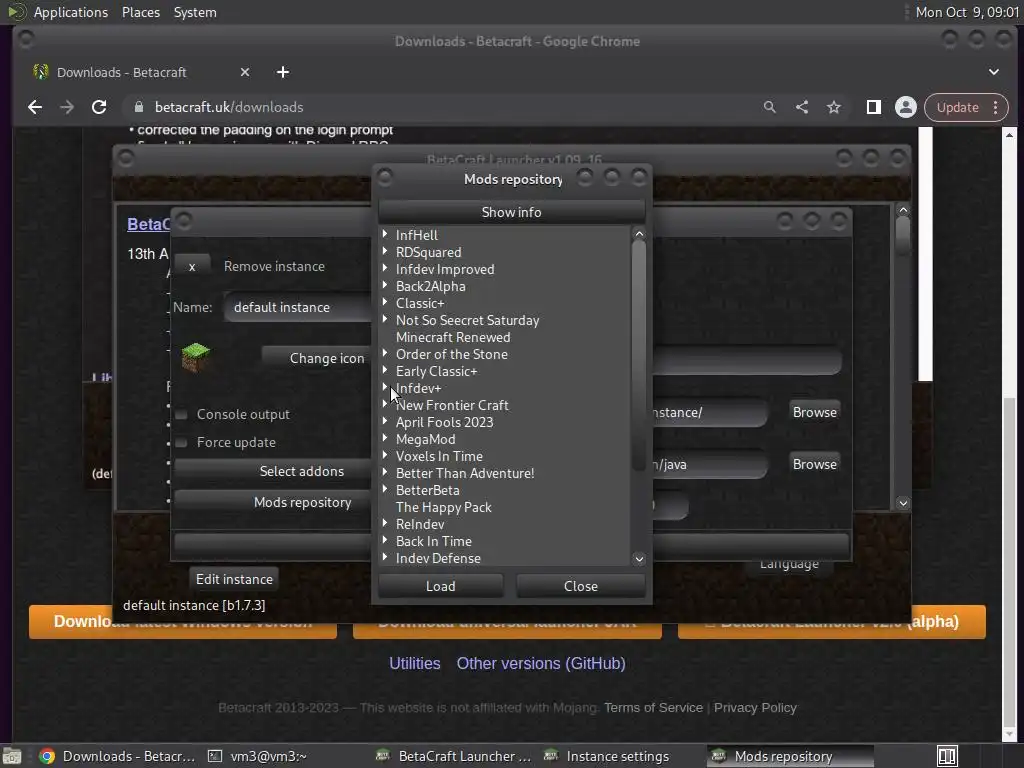Open the Chrome side panel icon
1024x768 pixels.
coord(874,107)
